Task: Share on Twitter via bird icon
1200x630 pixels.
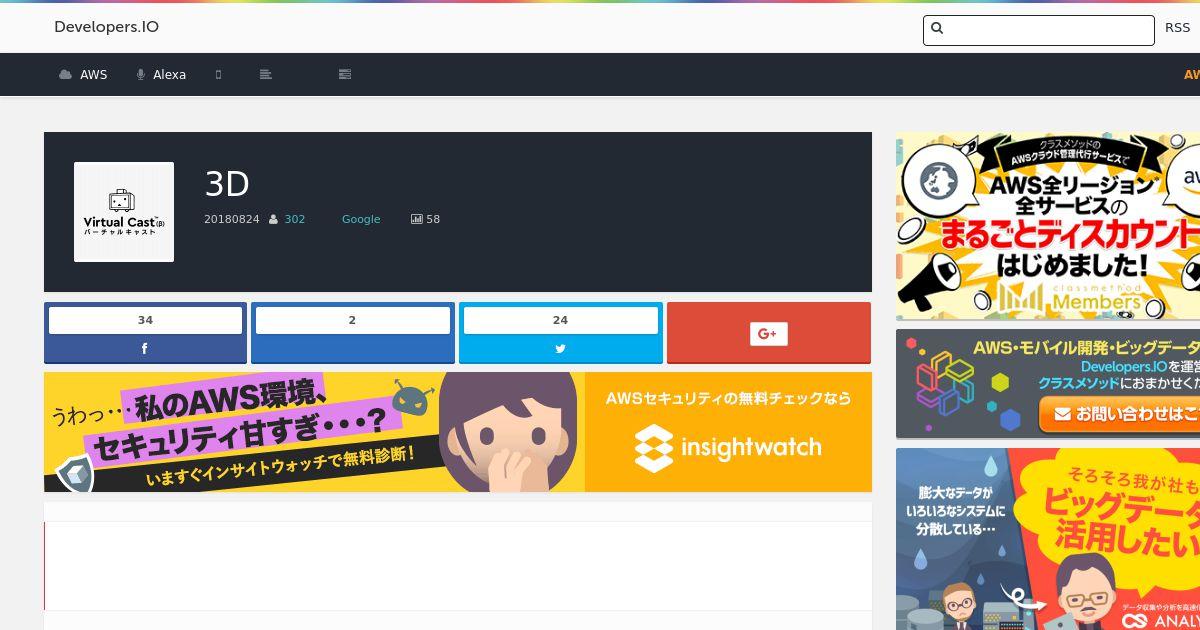Action: (x=560, y=349)
